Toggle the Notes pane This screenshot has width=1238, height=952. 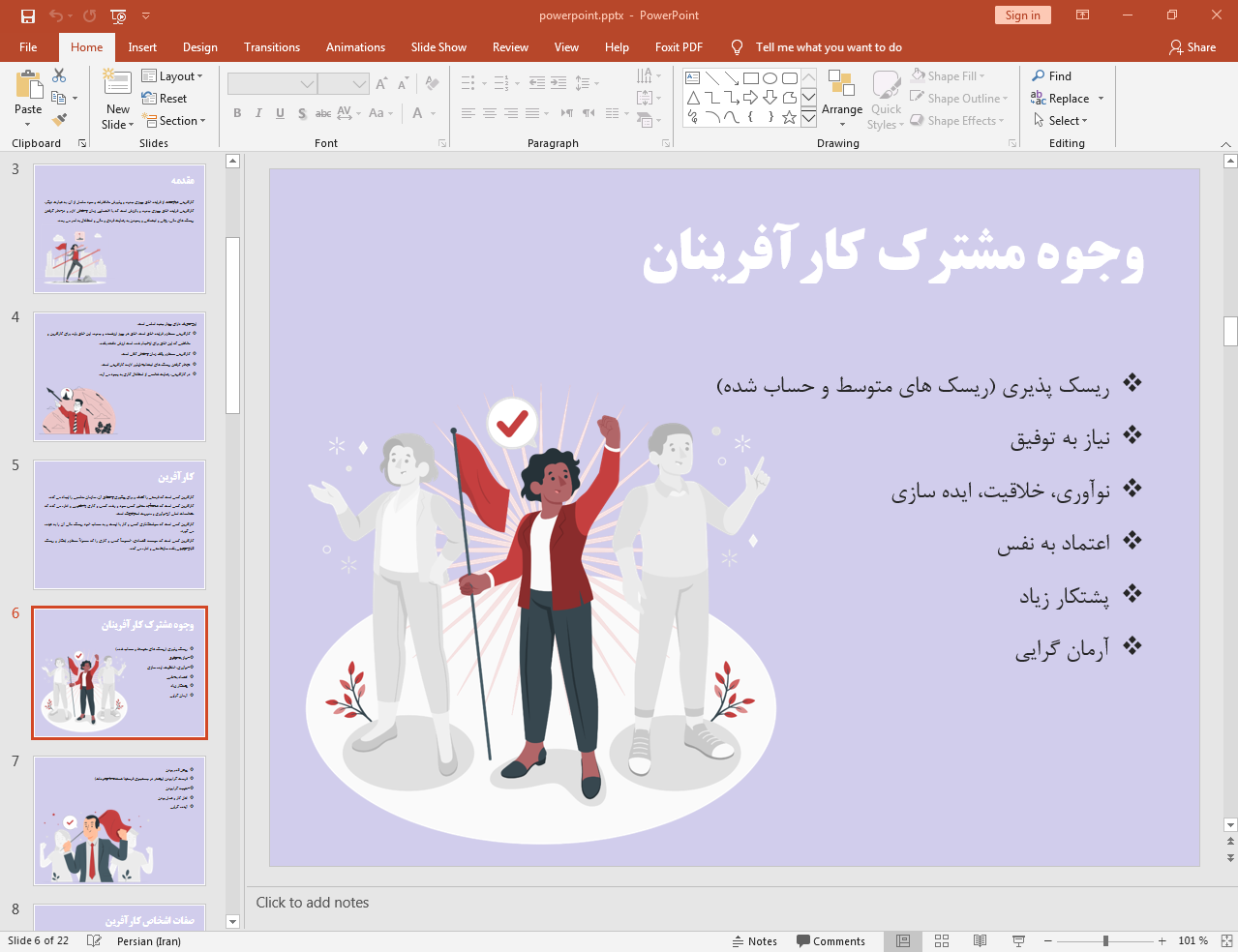(754, 940)
